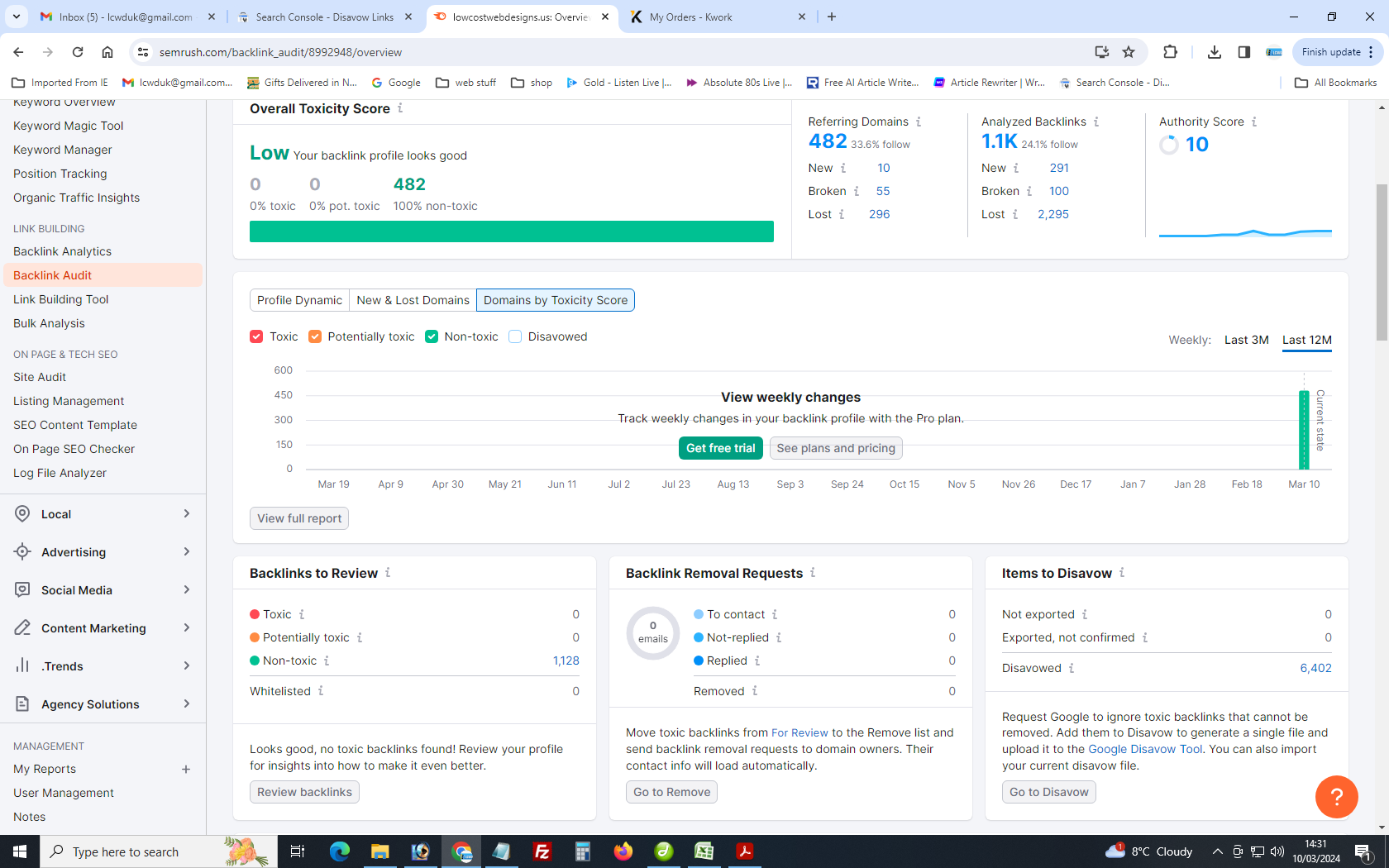Open the browser extensions puzzle icon
Image resolution: width=1389 pixels, height=868 pixels.
(x=1170, y=52)
